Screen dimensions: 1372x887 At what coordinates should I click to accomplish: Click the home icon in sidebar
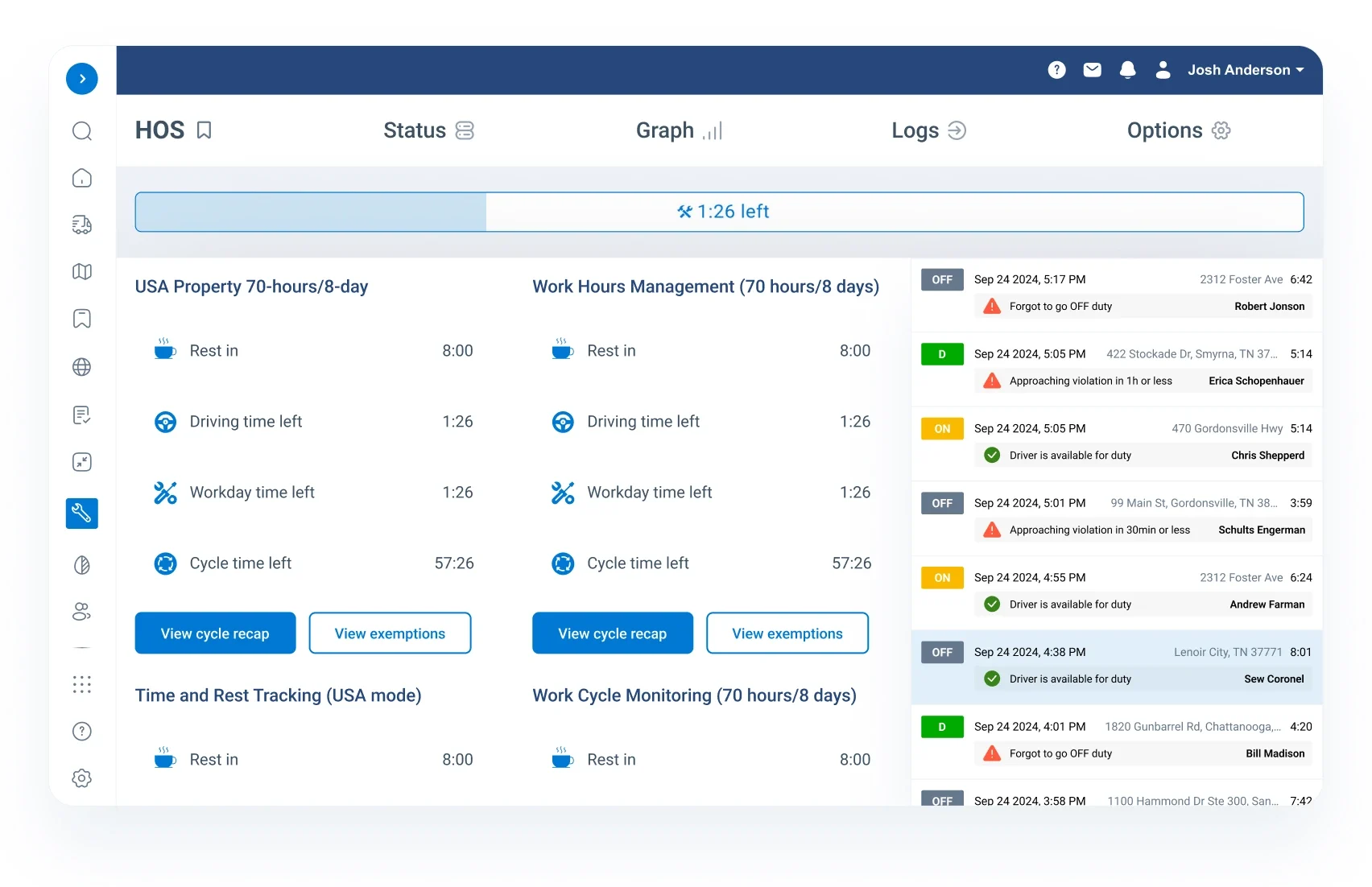(82, 178)
